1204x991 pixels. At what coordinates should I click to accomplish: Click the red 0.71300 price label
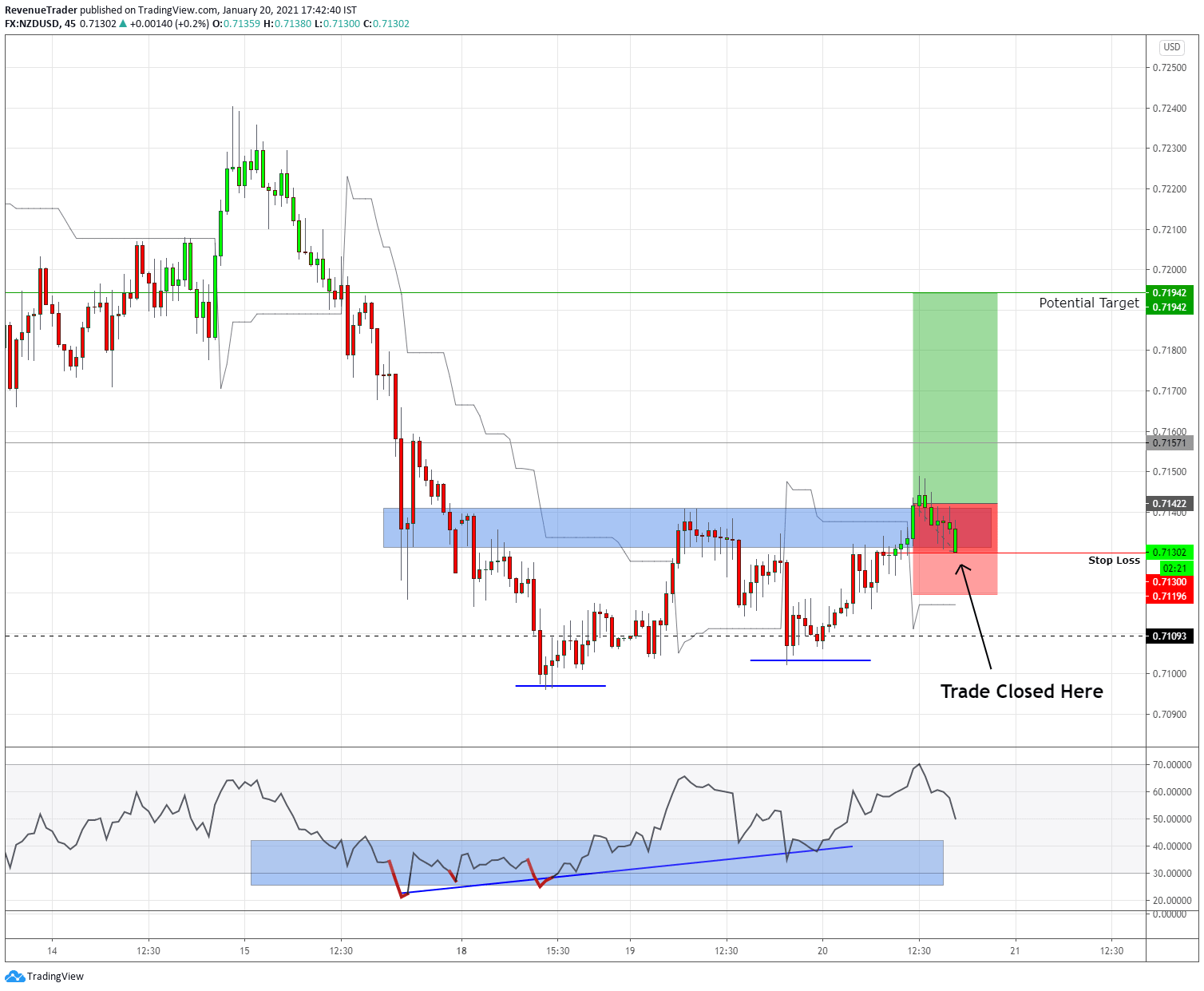(x=1169, y=583)
